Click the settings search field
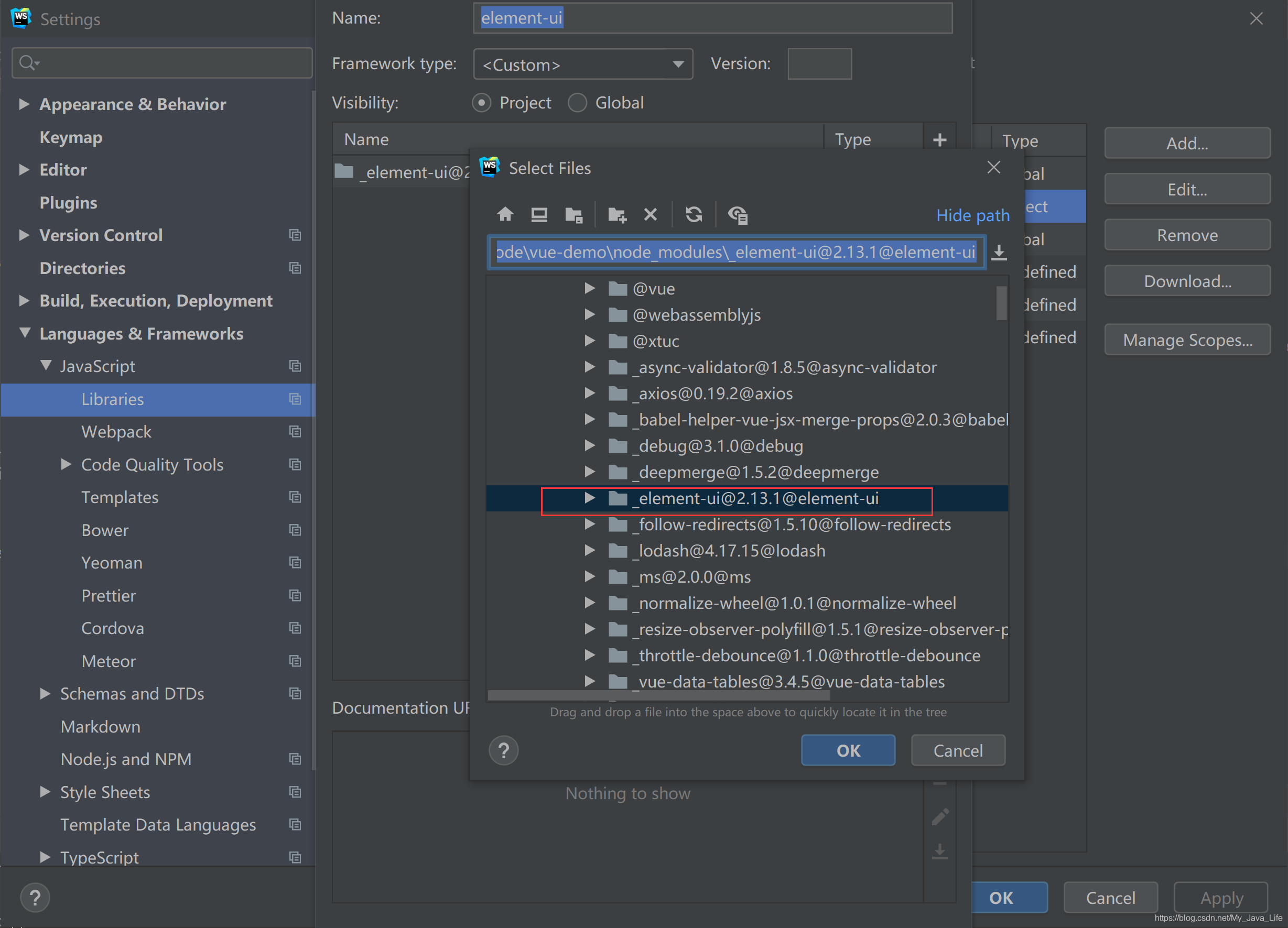 click(x=162, y=62)
